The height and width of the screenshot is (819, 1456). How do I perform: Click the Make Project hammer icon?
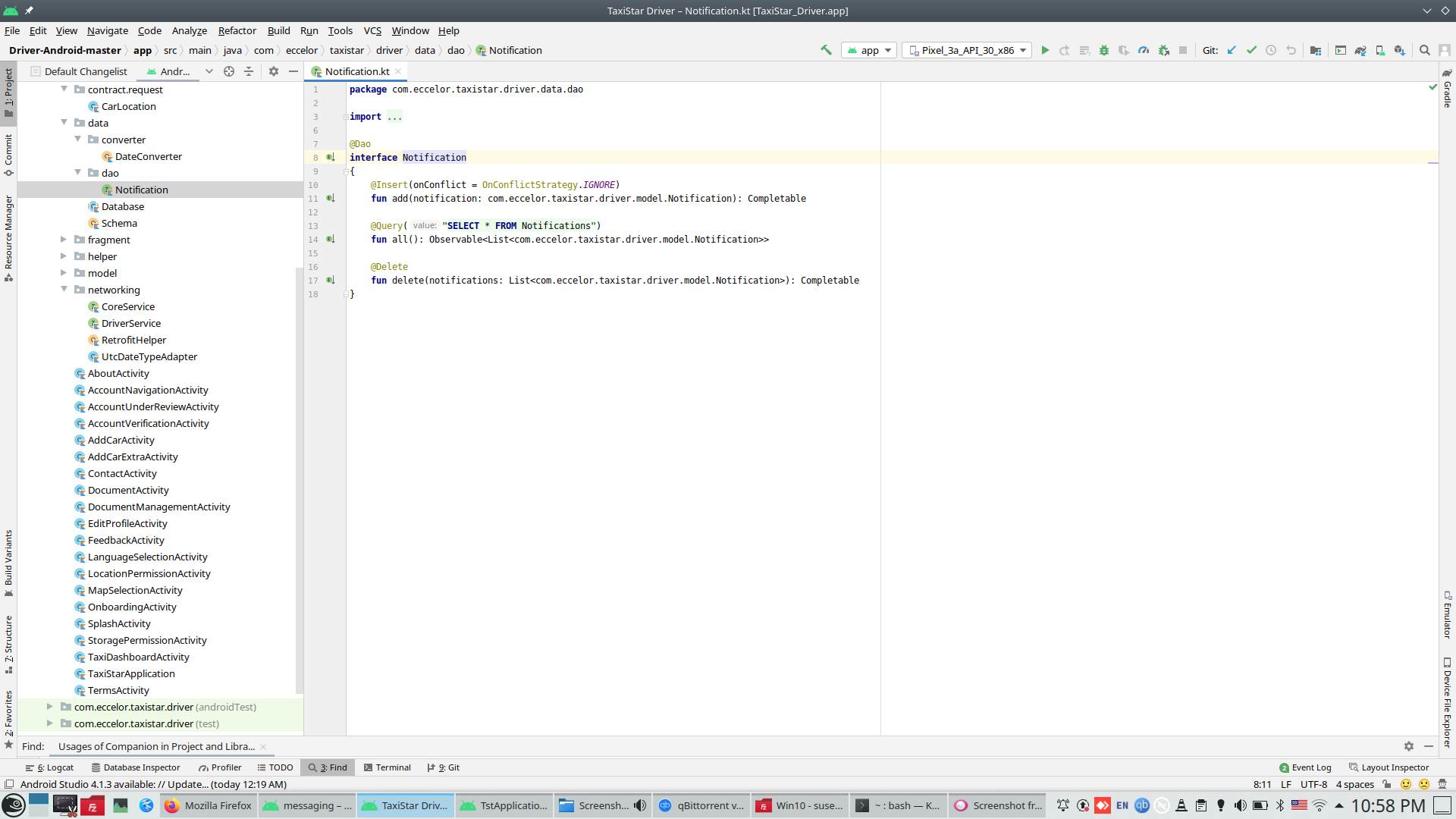[826, 50]
